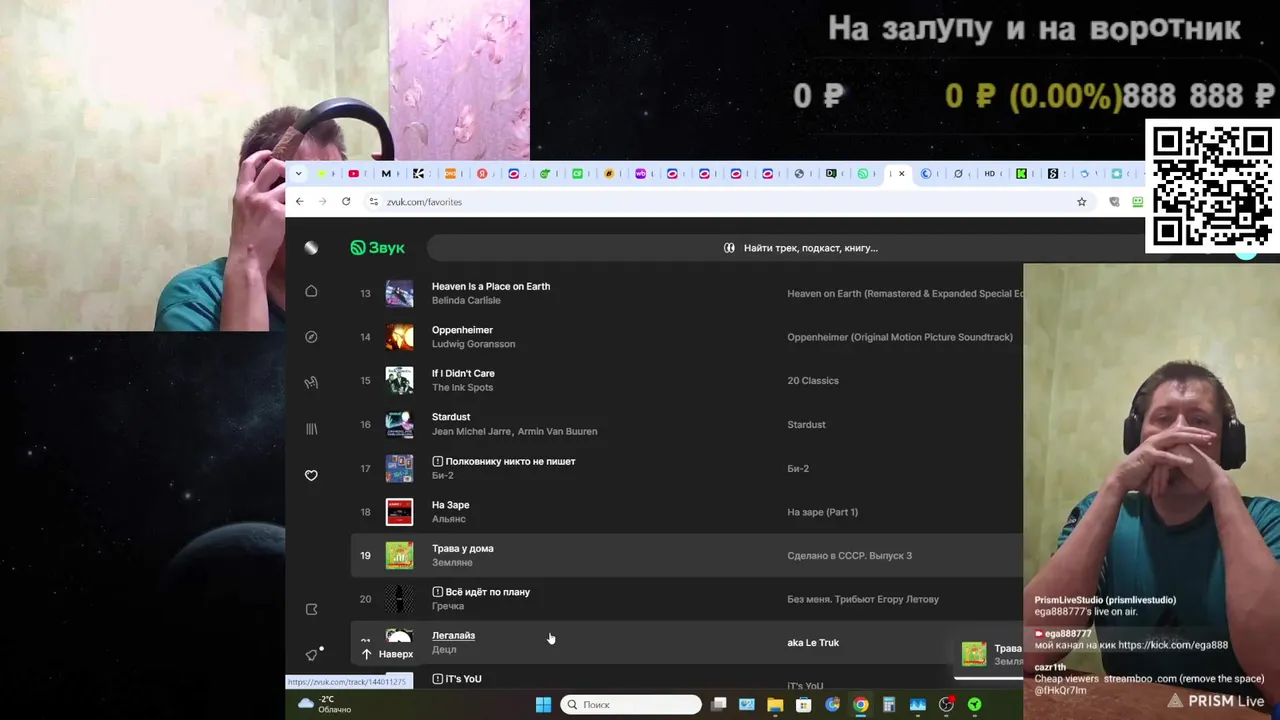This screenshot has height=720, width=1280.
Task: Click the green Звук logo
Action: 377,248
